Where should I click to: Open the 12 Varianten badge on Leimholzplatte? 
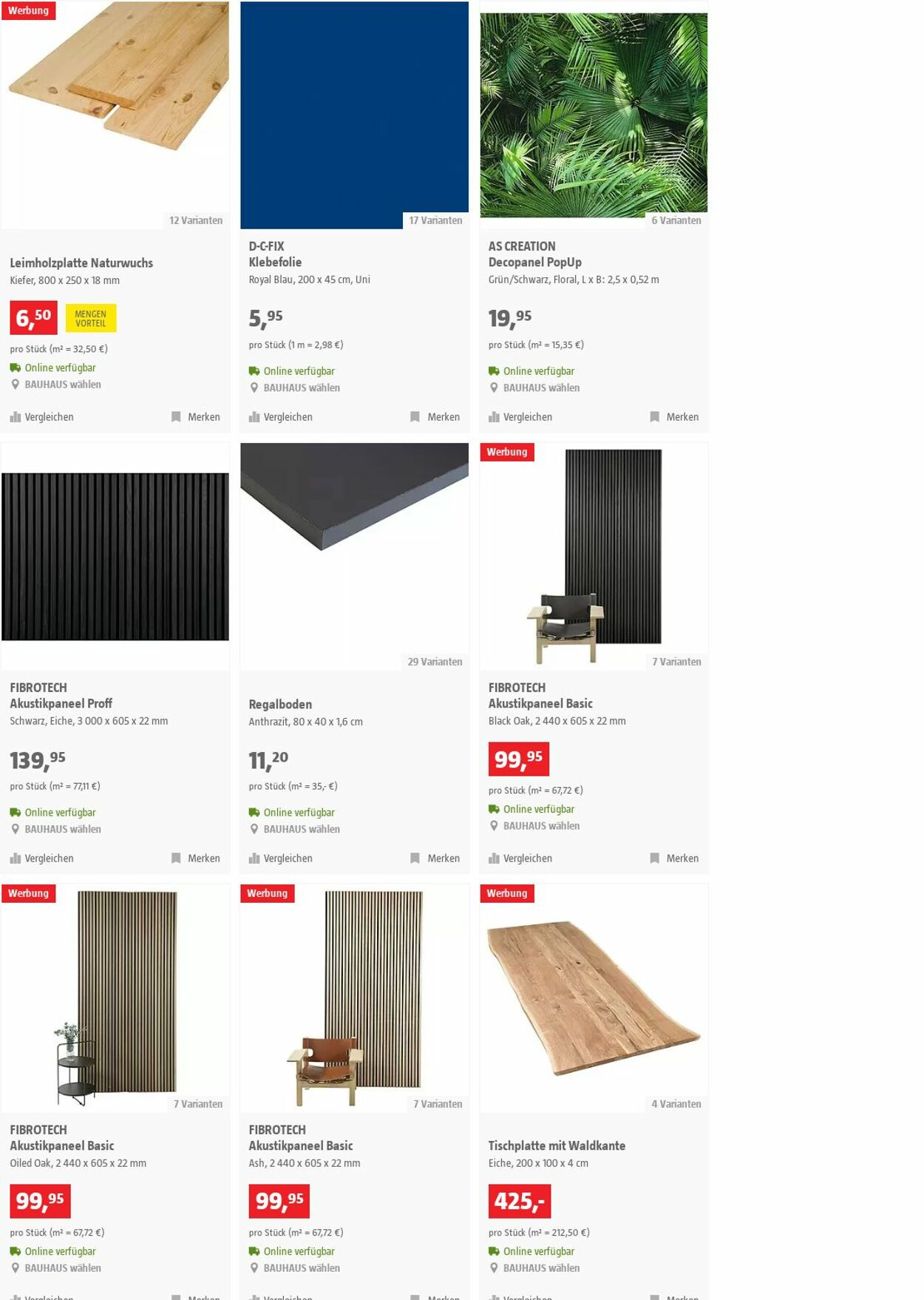click(x=196, y=220)
